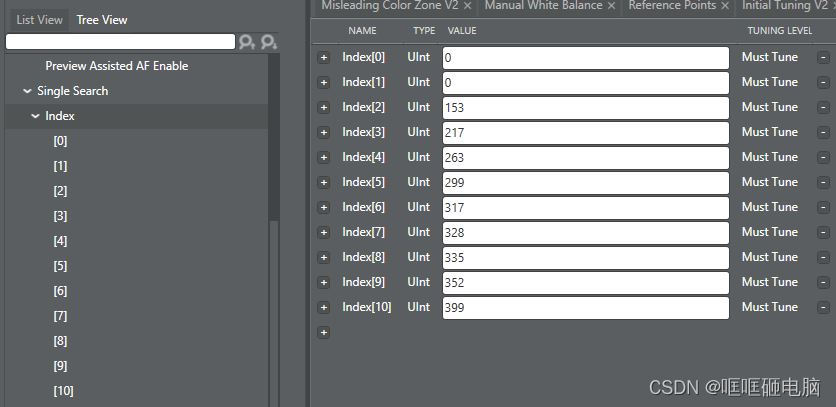Click the minus icon on Index[9] row
Viewport: 836px width, 407px height.
pos(823,283)
